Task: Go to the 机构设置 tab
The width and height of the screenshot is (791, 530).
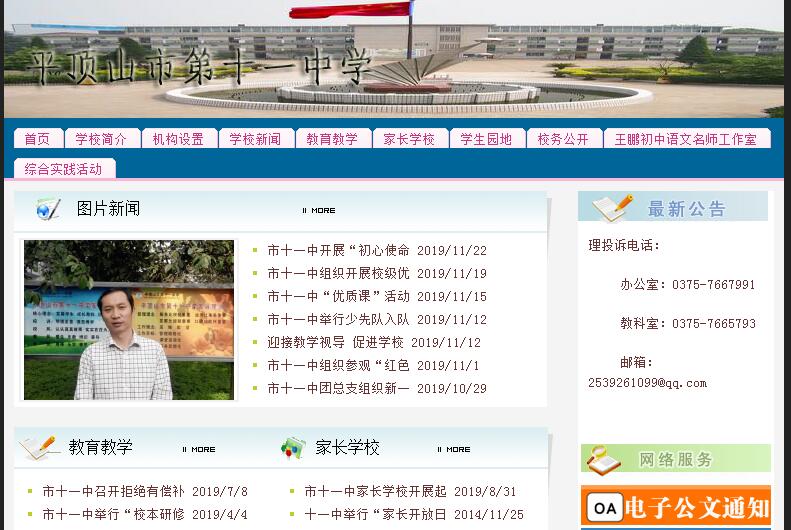Action: tap(180, 139)
